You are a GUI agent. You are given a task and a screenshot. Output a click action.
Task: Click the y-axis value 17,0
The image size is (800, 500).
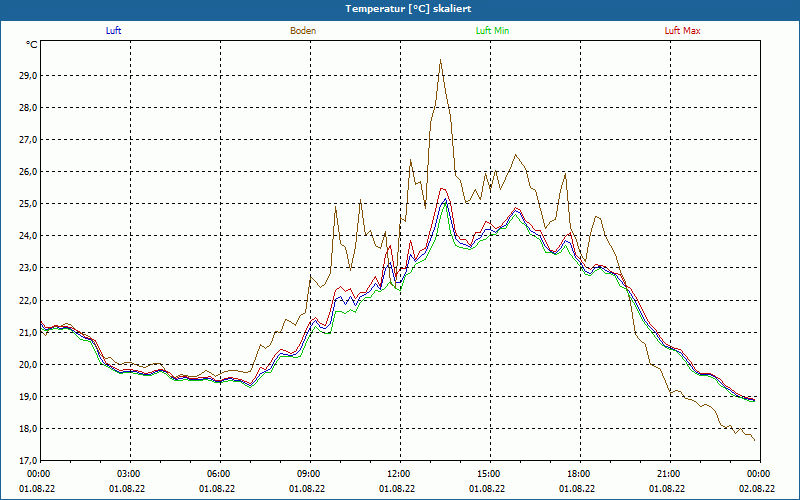click(28, 461)
